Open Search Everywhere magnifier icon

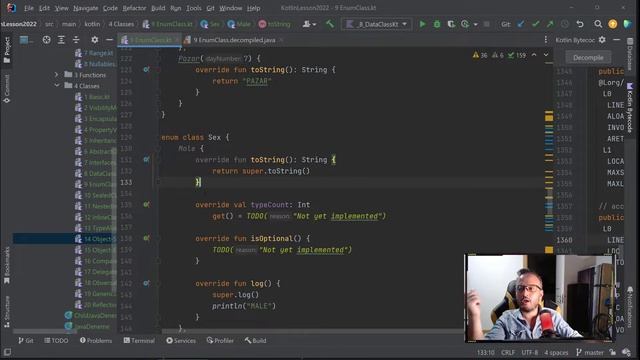pos(598,24)
